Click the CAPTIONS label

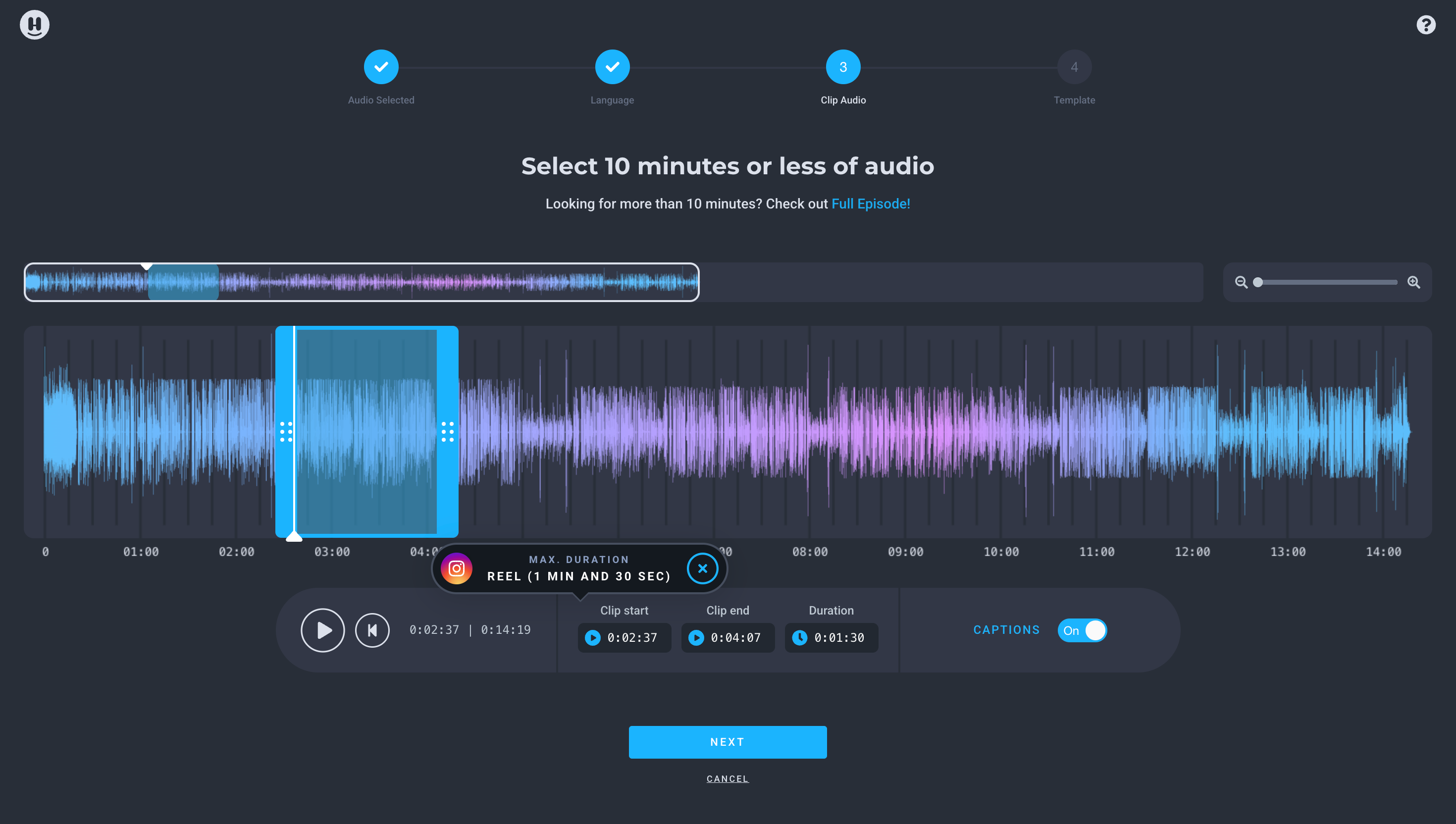pos(1006,630)
